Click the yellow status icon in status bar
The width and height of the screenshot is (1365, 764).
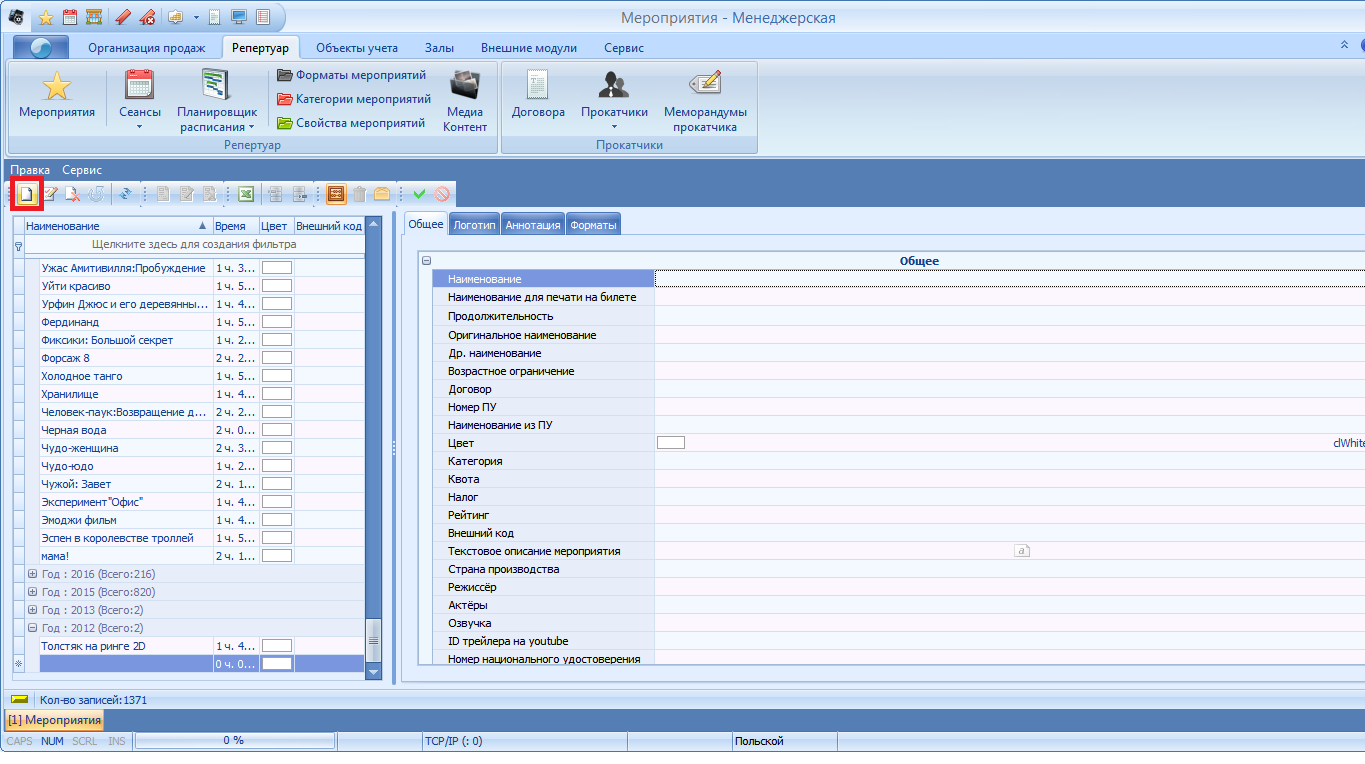[19, 699]
